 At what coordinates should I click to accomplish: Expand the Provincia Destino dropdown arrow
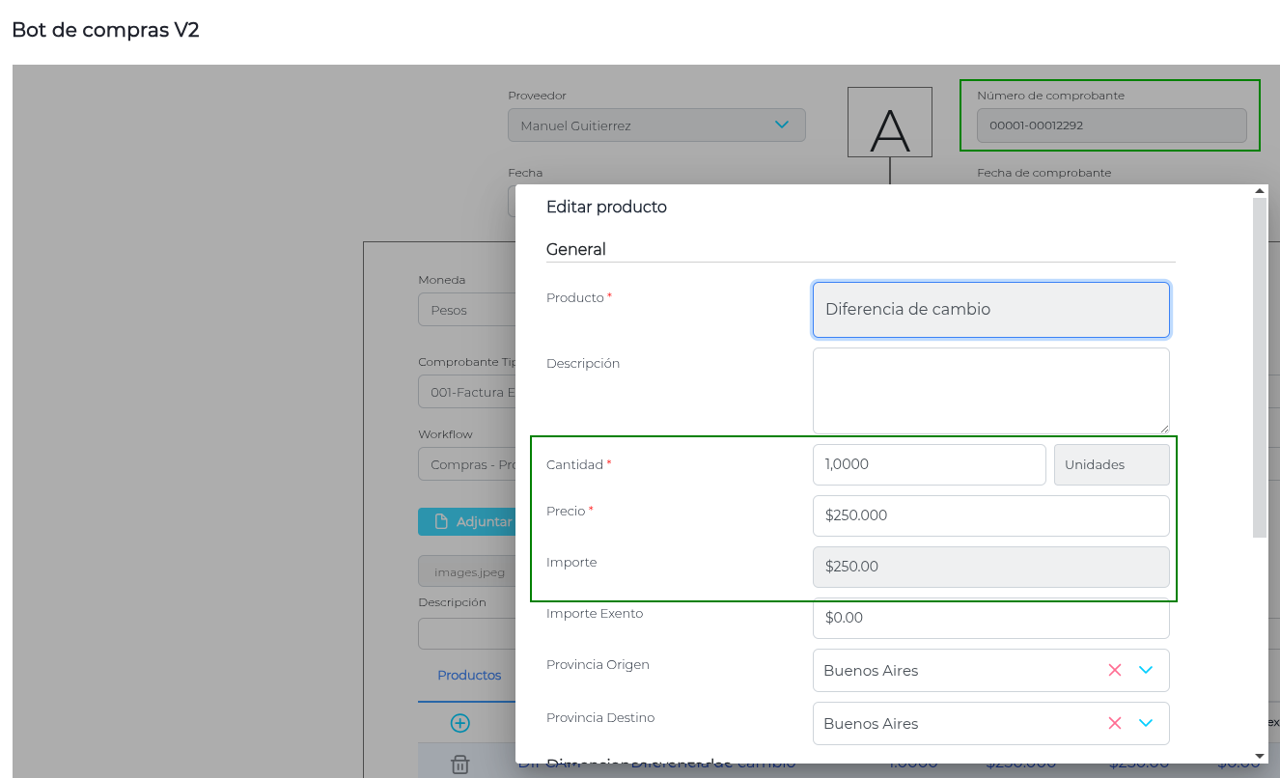tap(1146, 723)
